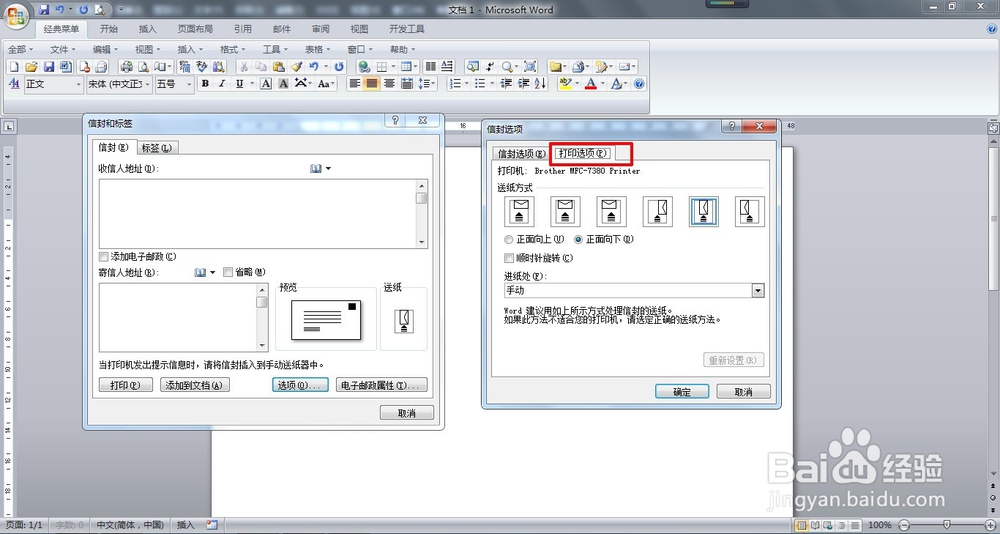Click the red font color A swatch
This screenshot has width=1000, height=534.
[x=591, y=84]
